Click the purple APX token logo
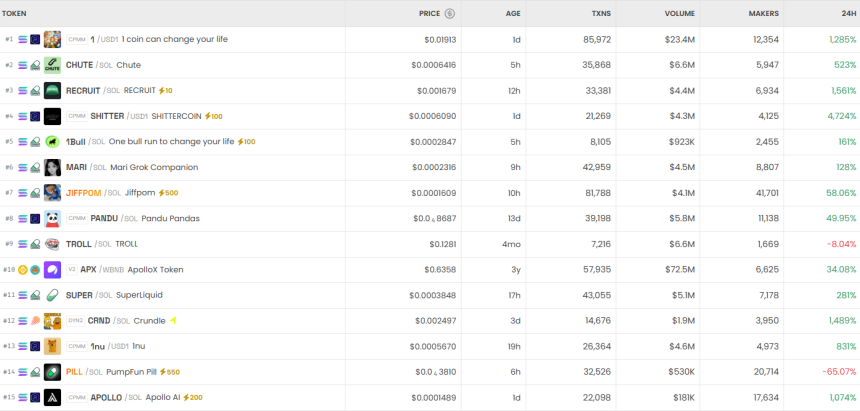The height and width of the screenshot is (411, 860). (52, 269)
